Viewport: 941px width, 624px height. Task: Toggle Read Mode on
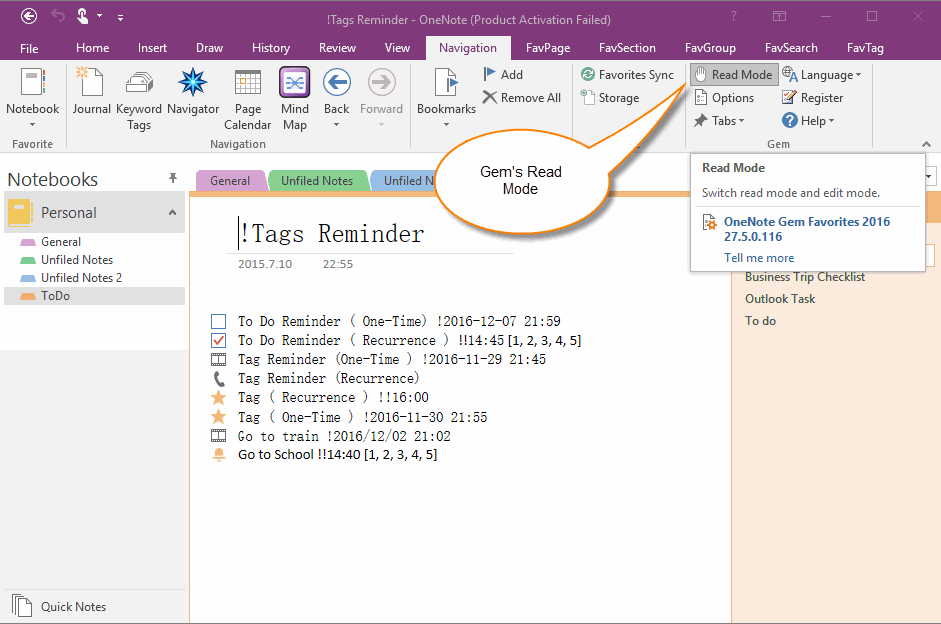tap(734, 74)
